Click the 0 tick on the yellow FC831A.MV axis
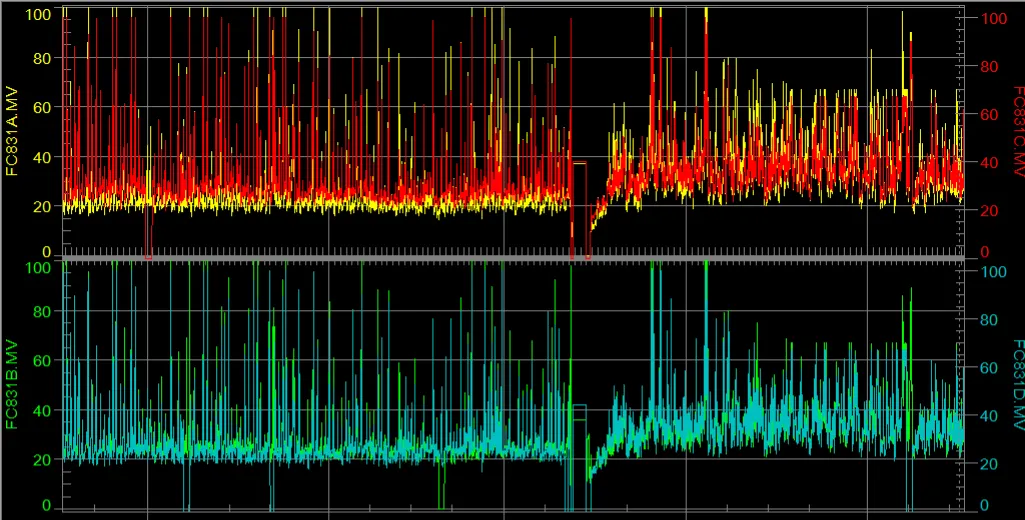This screenshot has width=1025, height=520. (x=46, y=252)
